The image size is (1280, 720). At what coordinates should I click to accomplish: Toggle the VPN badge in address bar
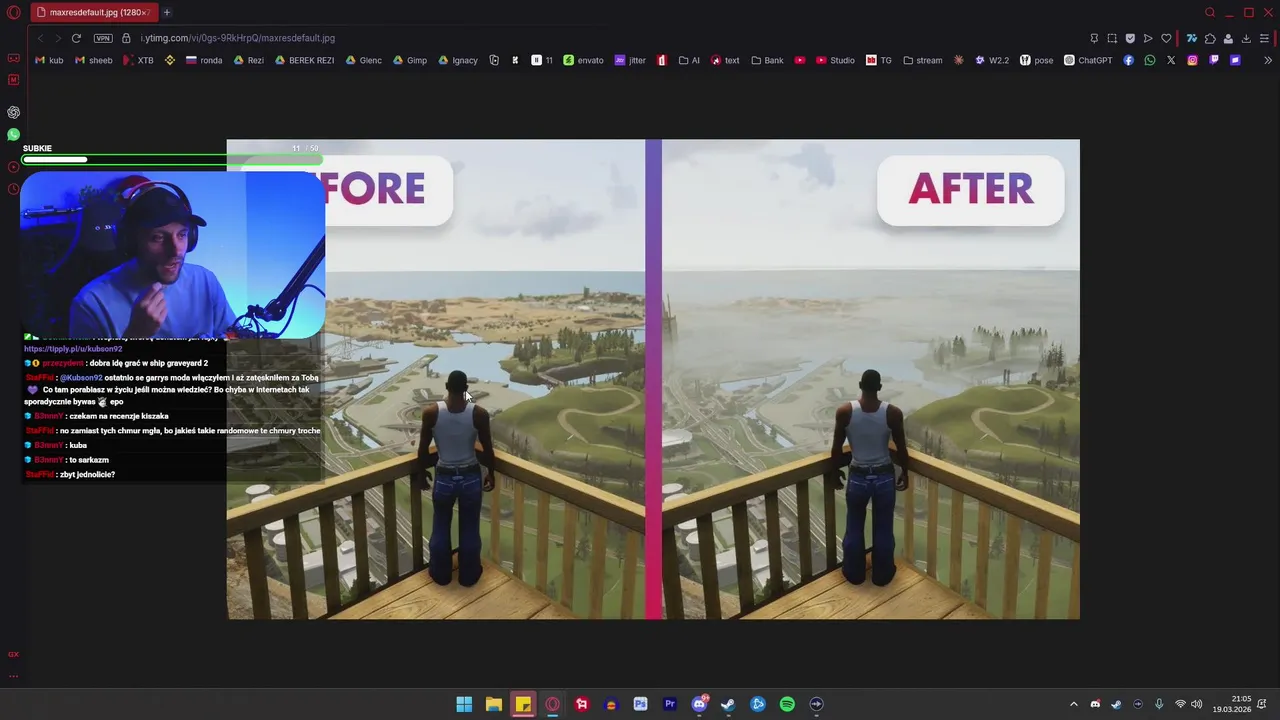coord(103,38)
